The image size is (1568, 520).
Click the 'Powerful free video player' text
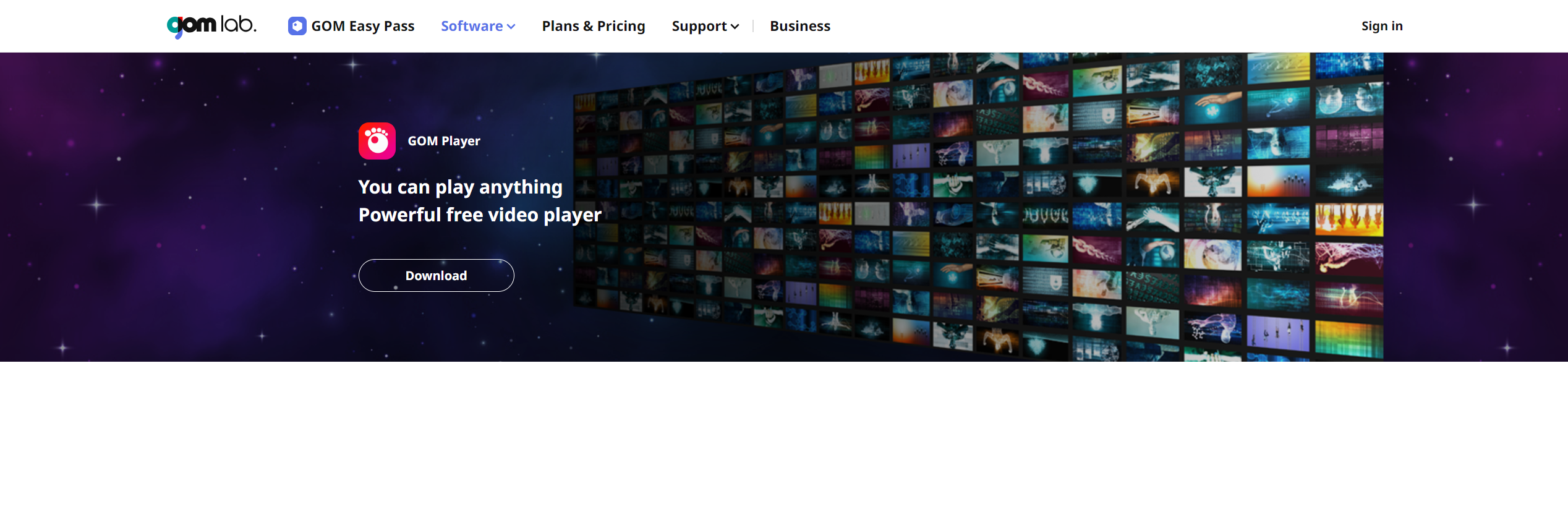tap(479, 215)
